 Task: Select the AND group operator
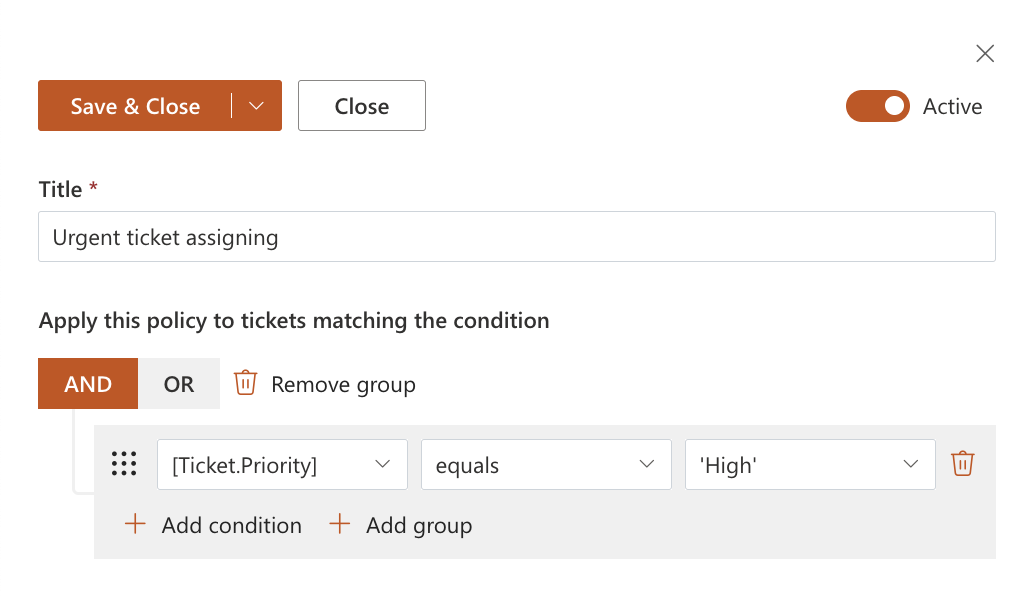(x=88, y=384)
